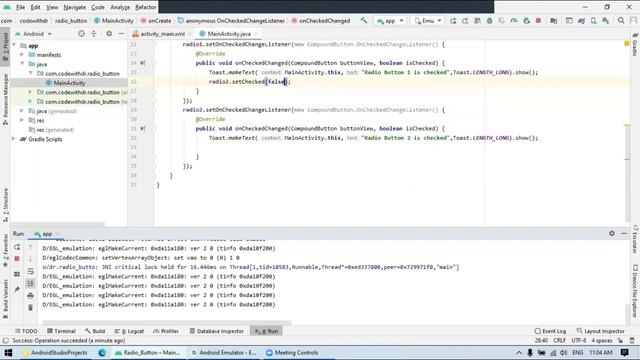
Task: Click the red Stop icon in the top toolbar
Action: [x=538, y=20]
